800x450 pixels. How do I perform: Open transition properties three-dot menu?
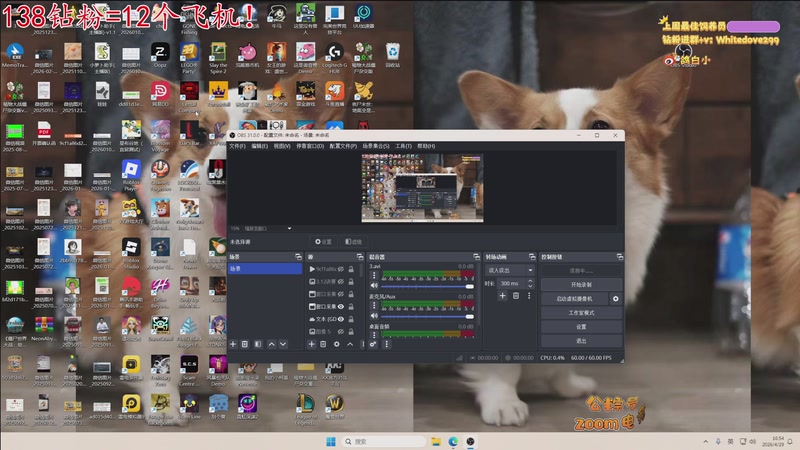[529, 296]
